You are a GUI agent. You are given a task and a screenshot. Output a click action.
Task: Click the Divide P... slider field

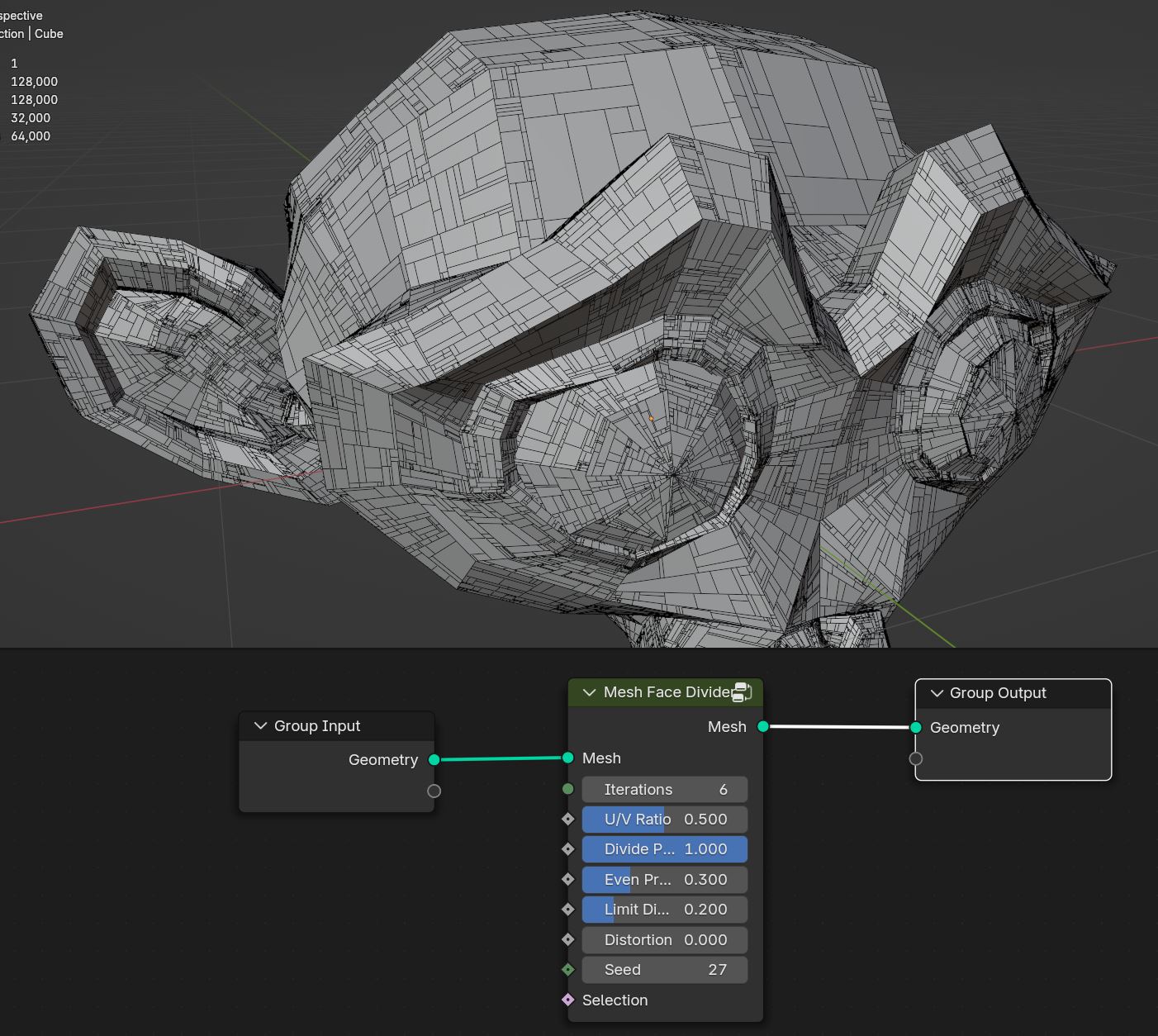tap(665, 849)
